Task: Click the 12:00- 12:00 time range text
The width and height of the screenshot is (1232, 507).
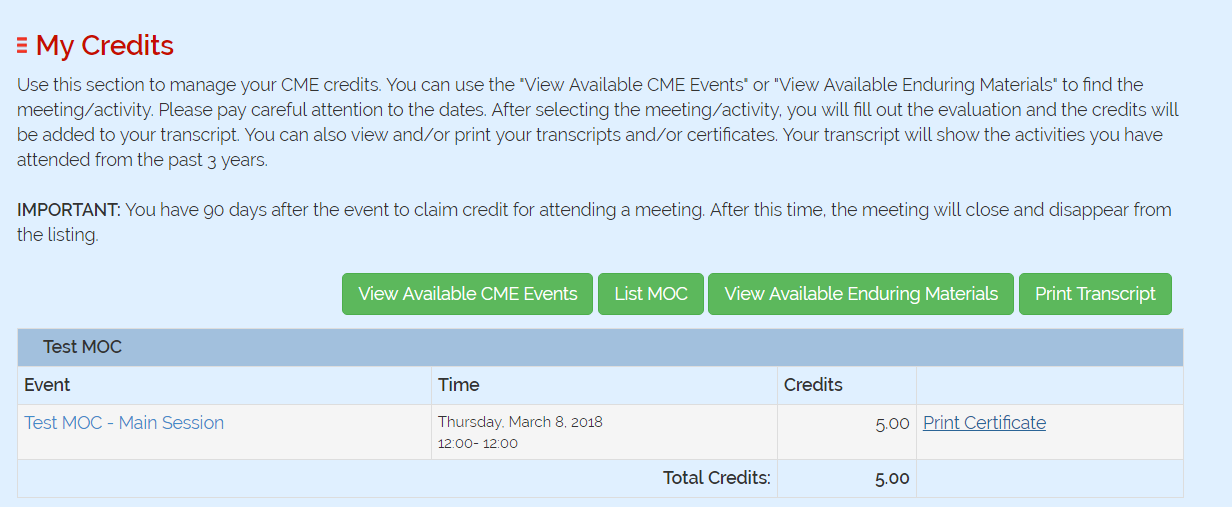Action: point(478,443)
